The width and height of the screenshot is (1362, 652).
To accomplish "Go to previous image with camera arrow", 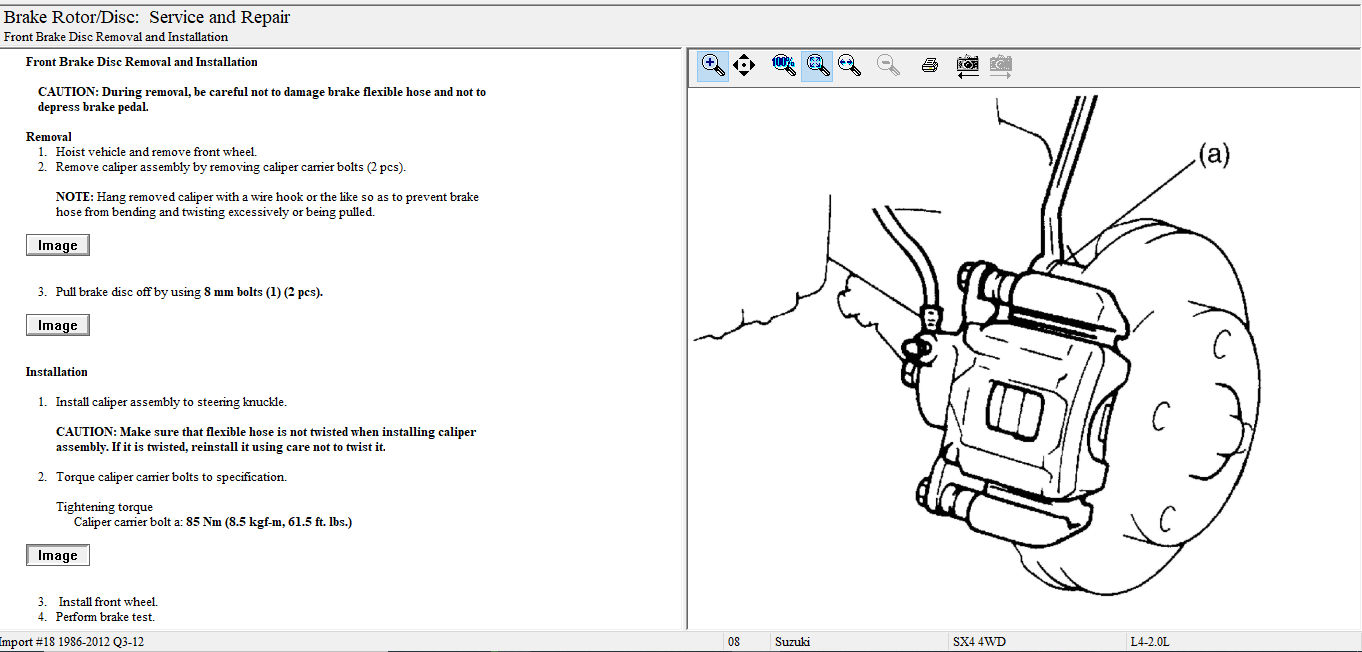I will 967,66.
